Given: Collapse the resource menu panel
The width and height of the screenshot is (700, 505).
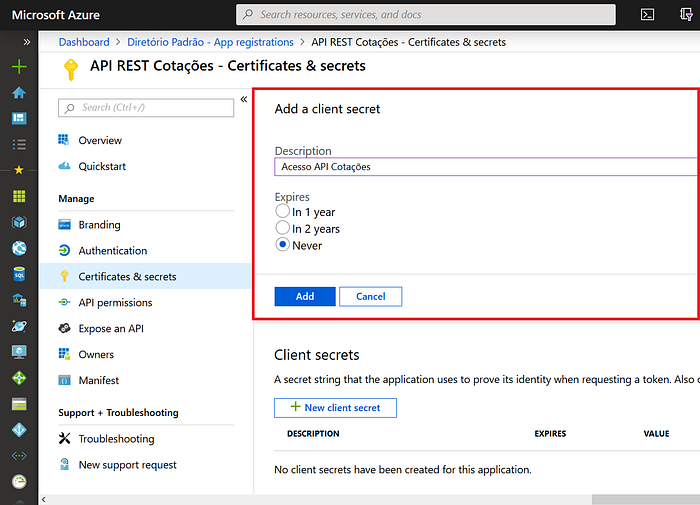Looking at the screenshot, I should coord(244,99).
